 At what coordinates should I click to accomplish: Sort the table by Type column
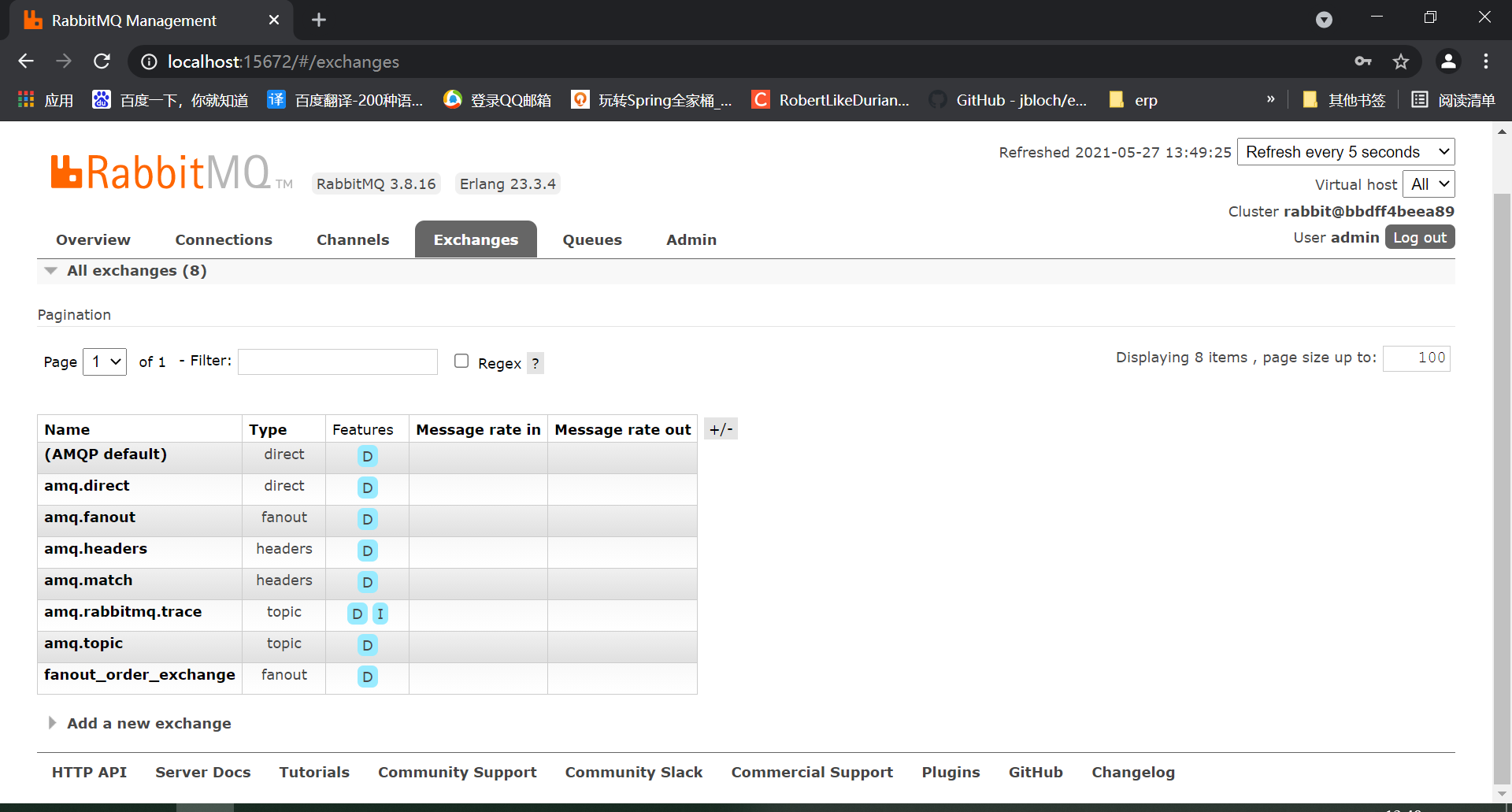(x=268, y=429)
